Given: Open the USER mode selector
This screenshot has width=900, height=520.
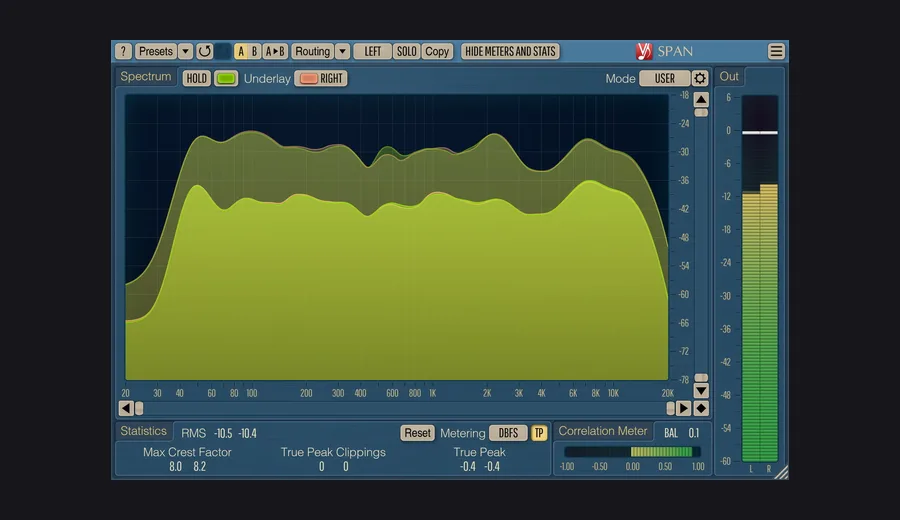Looking at the screenshot, I should [x=665, y=78].
